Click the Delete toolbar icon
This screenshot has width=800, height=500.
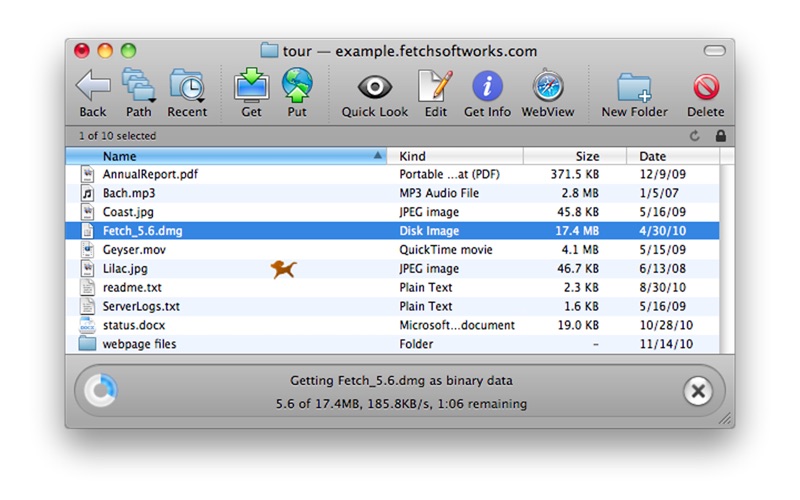point(706,87)
